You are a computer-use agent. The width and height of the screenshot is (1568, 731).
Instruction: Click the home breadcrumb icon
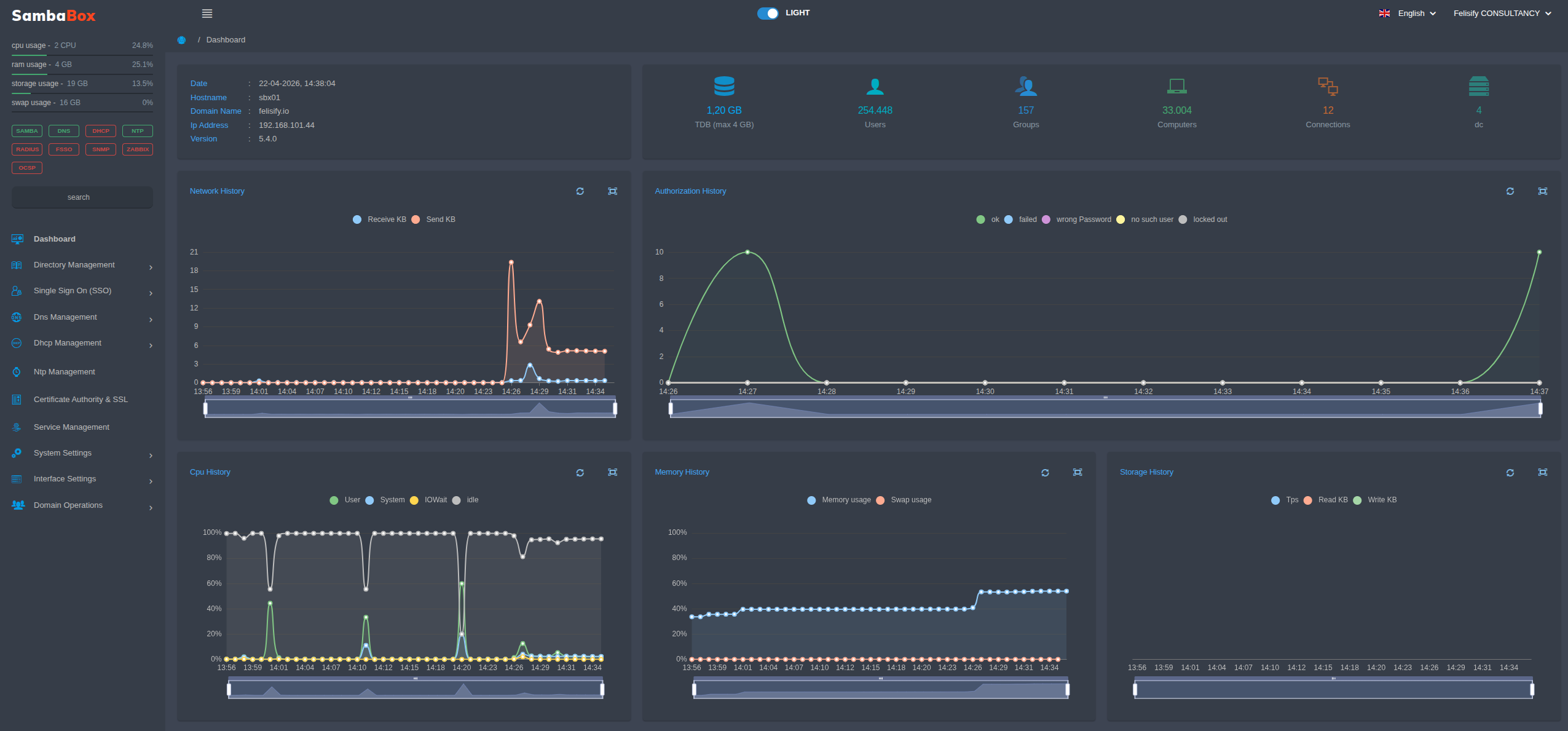point(181,40)
